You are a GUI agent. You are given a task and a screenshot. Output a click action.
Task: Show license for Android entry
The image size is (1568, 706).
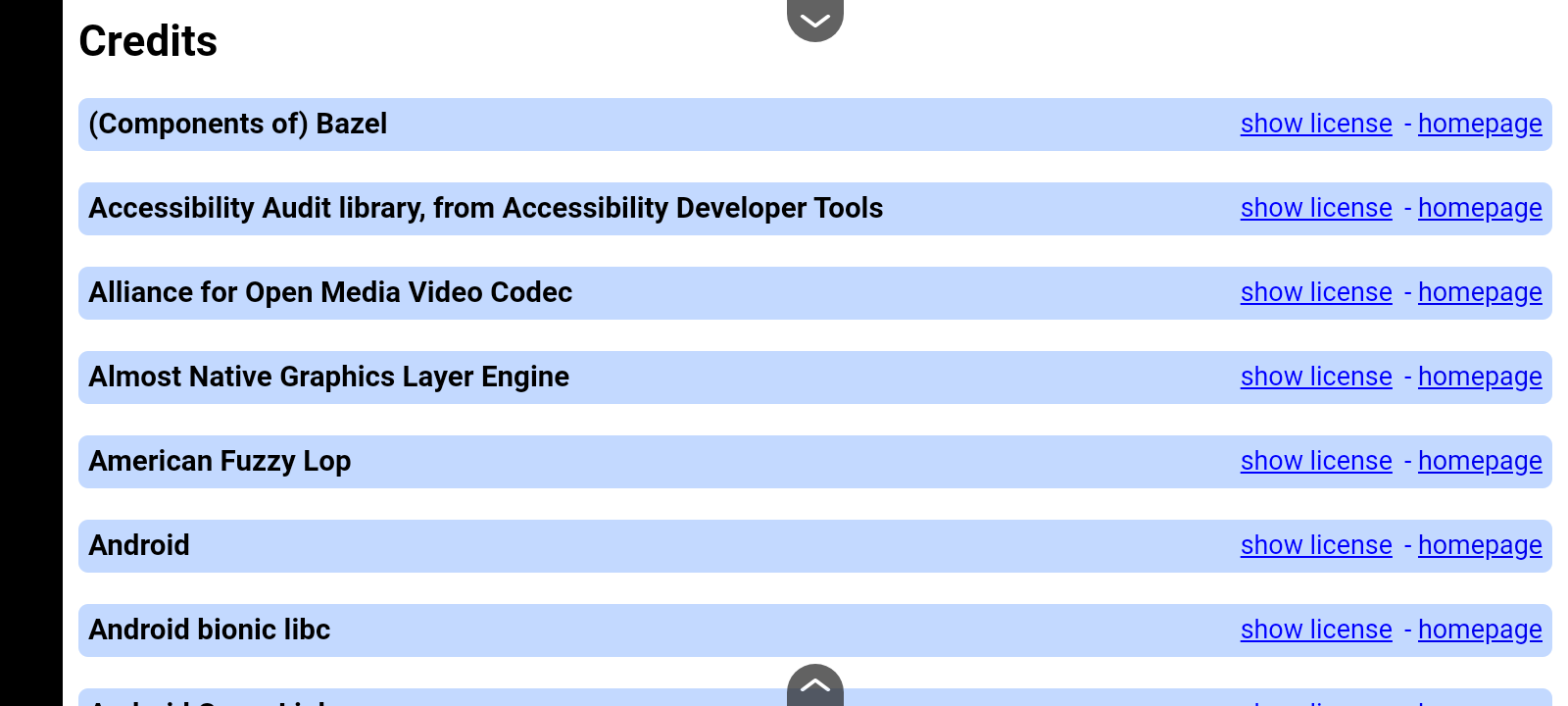(x=1316, y=545)
